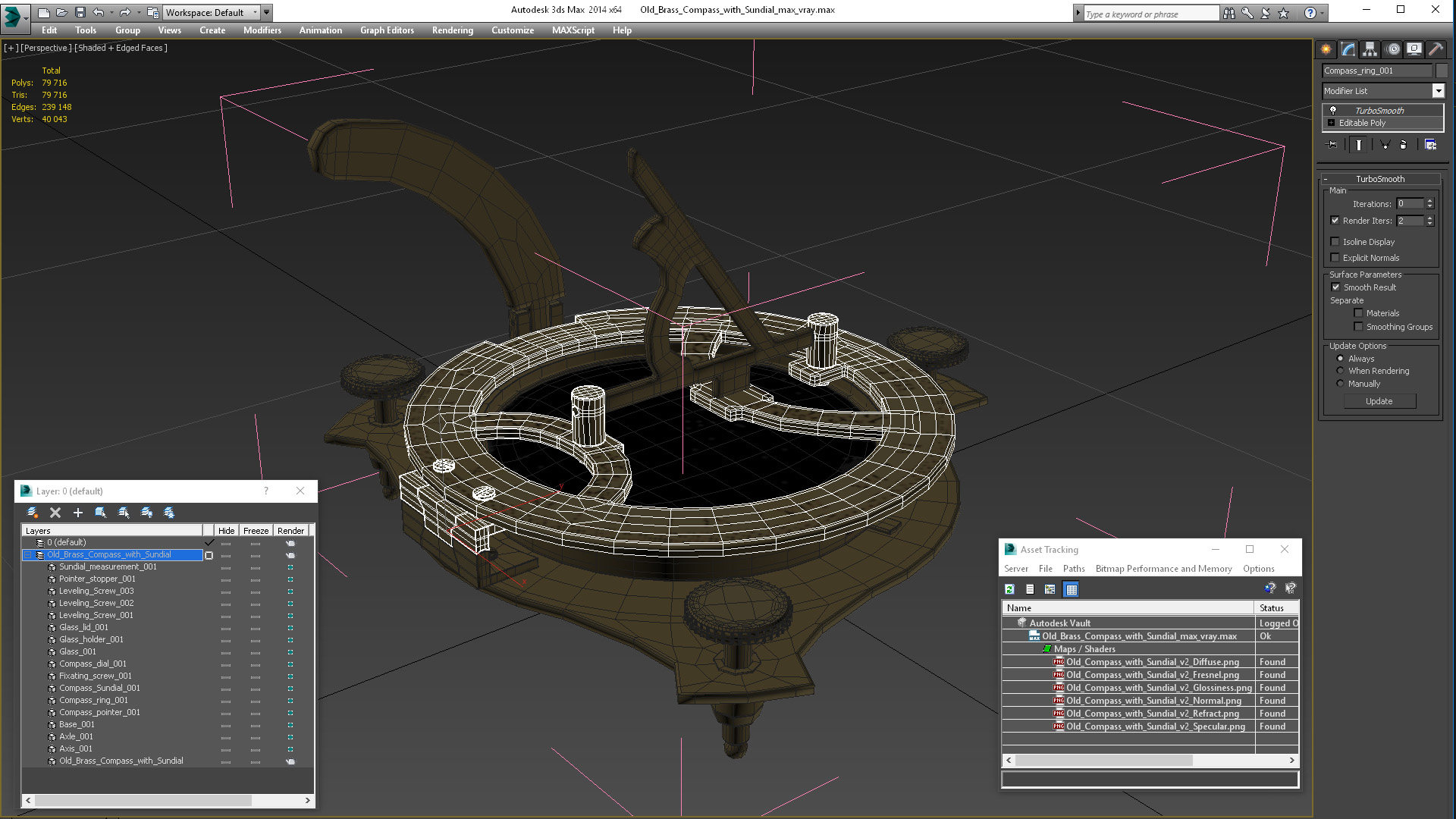Open the Paths menu in Asset Tracking

pyautogui.click(x=1073, y=569)
